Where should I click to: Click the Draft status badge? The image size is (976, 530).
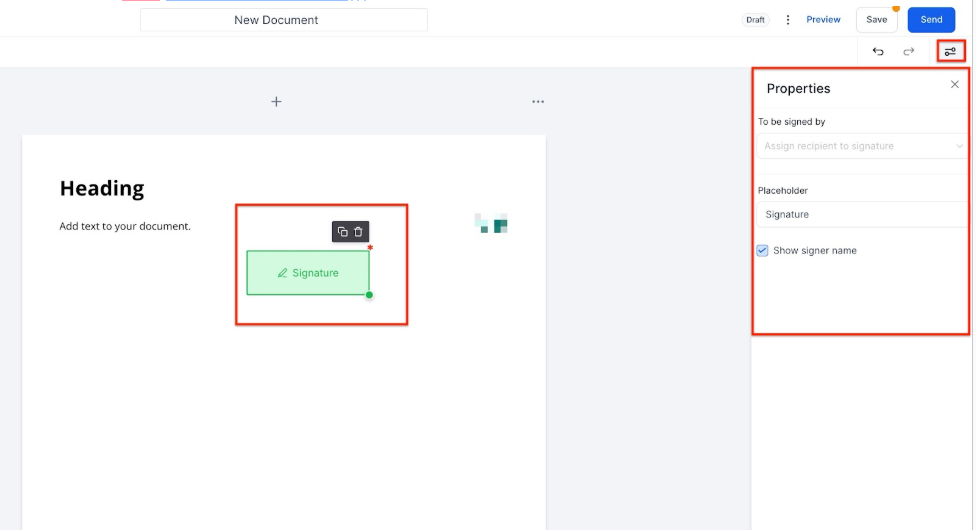(x=755, y=20)
